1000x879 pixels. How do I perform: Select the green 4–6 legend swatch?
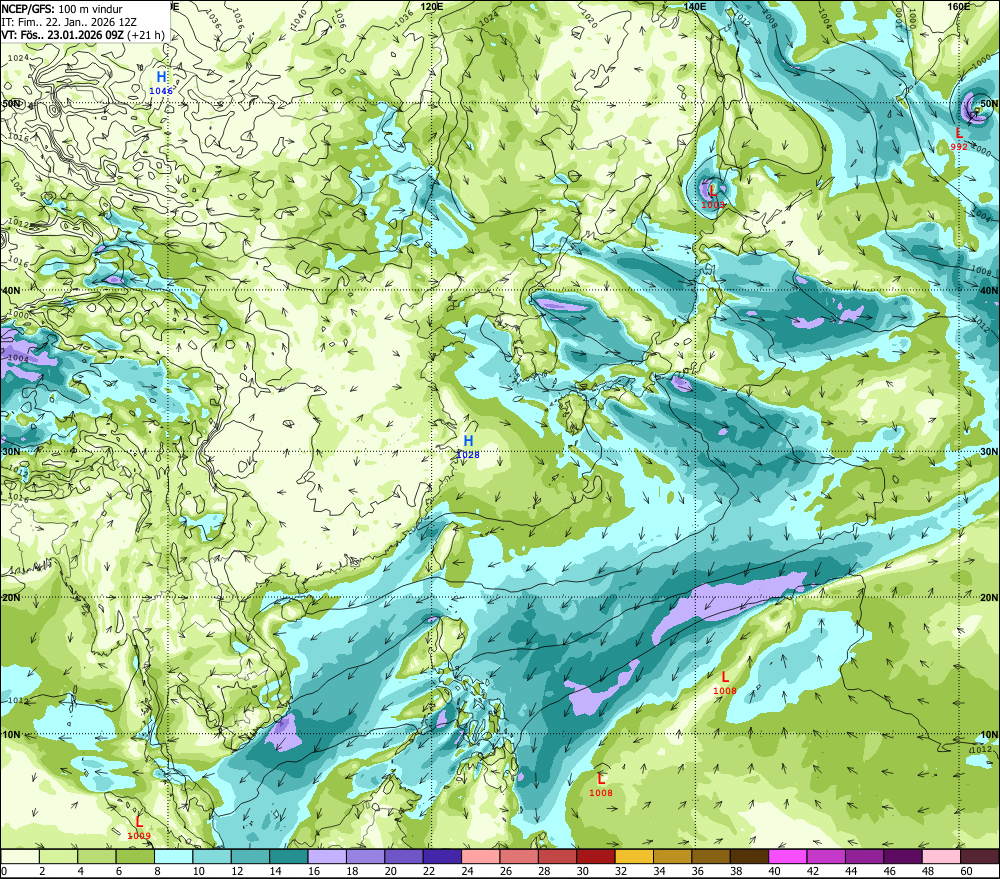click(97, 856)
